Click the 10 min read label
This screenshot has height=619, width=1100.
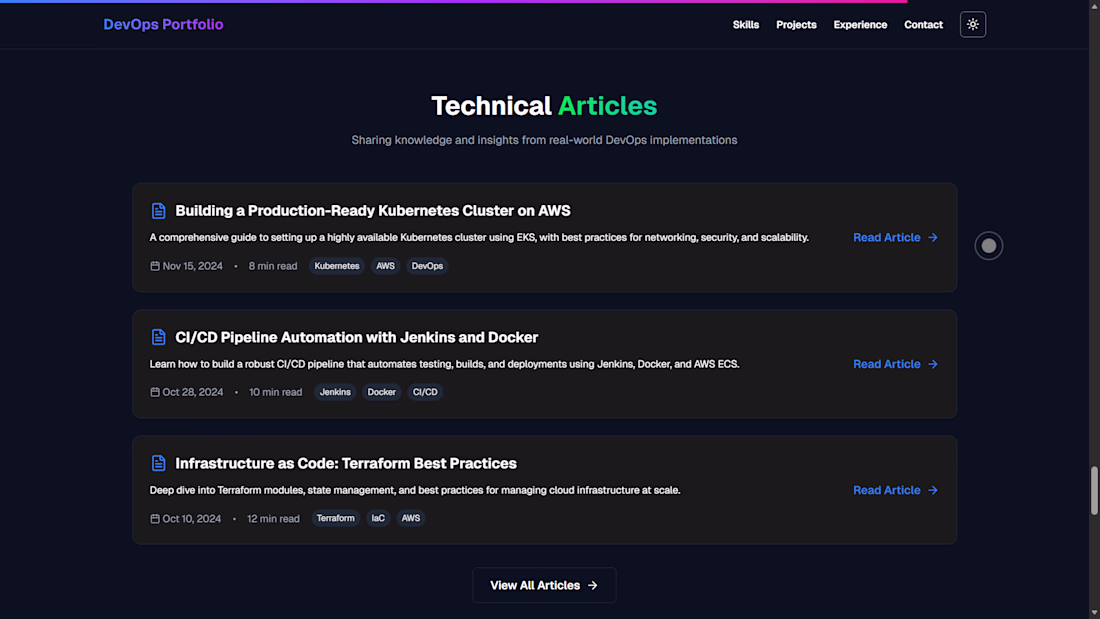pyautogui.click(x=276, y=392)
